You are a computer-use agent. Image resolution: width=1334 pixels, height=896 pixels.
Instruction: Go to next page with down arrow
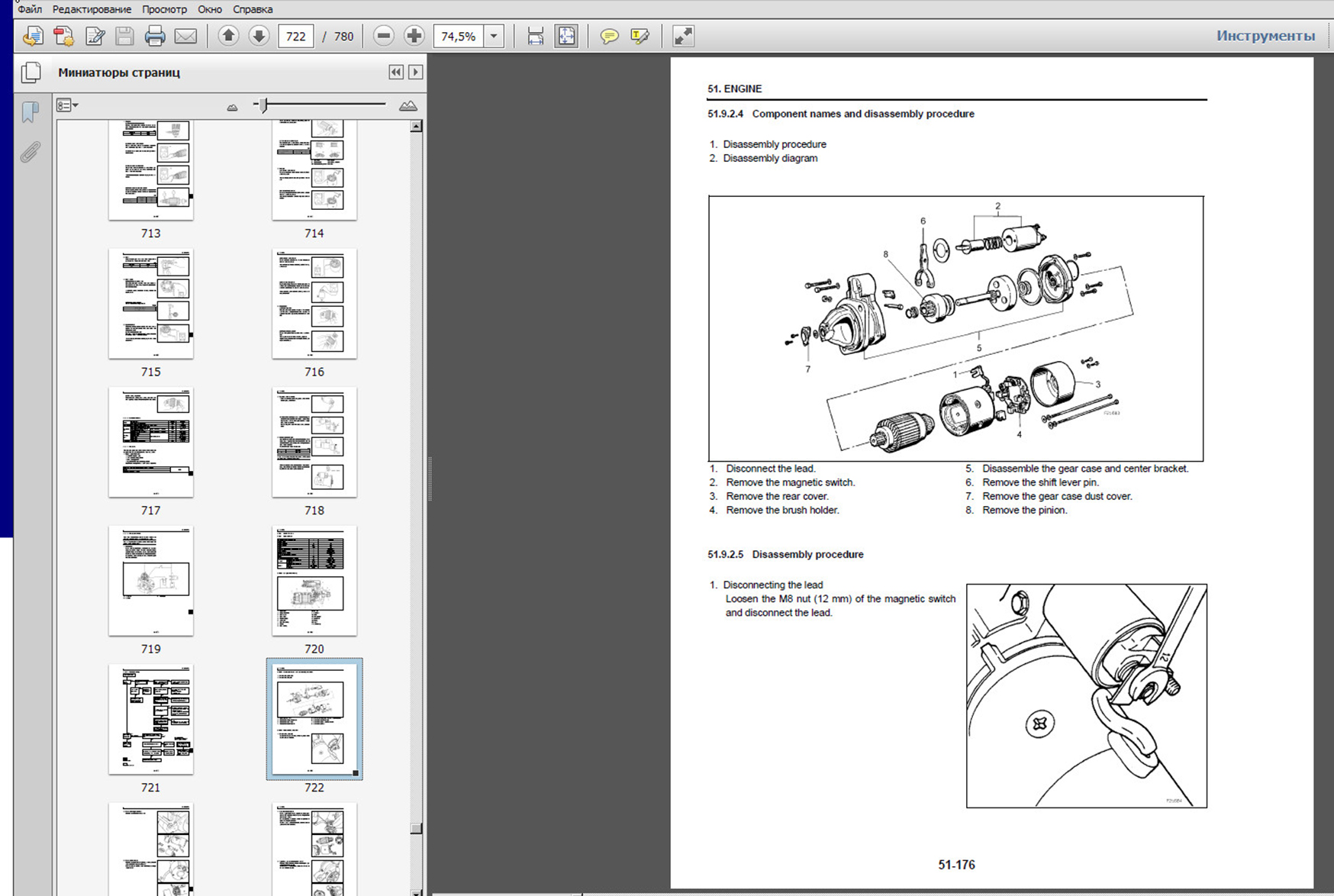click(259, 36)
